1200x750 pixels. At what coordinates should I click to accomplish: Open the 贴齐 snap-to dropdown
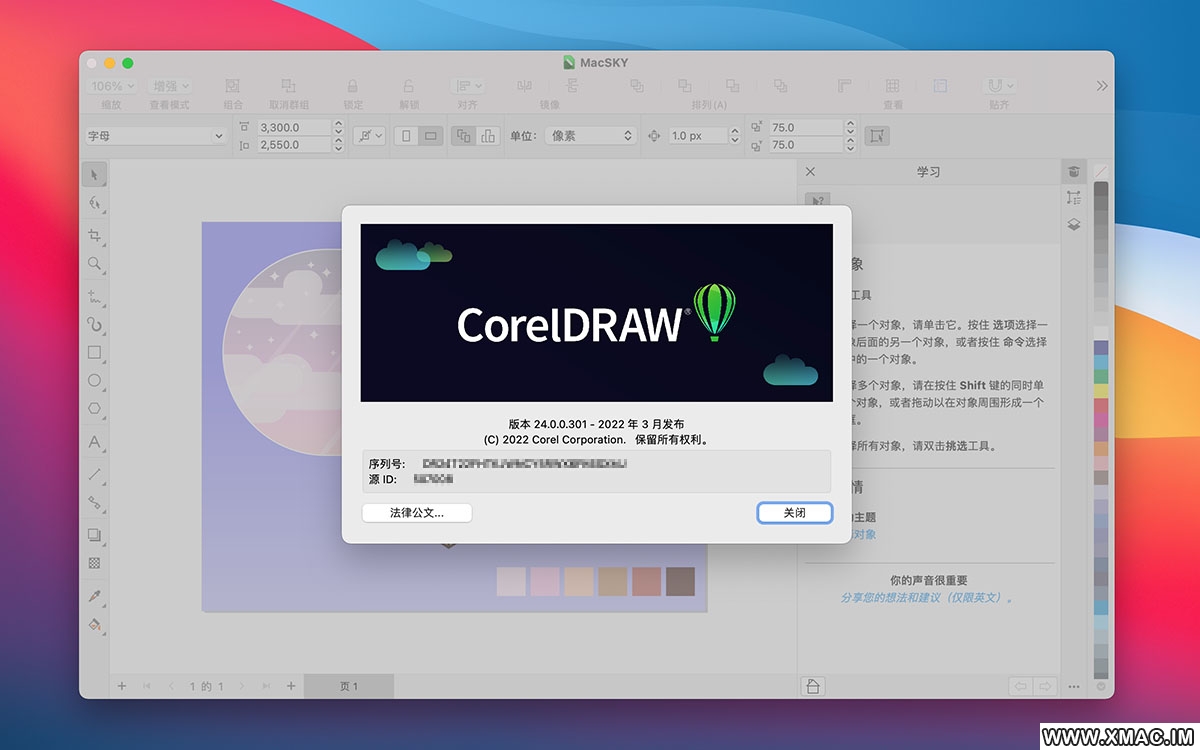(x=999, y=86)
